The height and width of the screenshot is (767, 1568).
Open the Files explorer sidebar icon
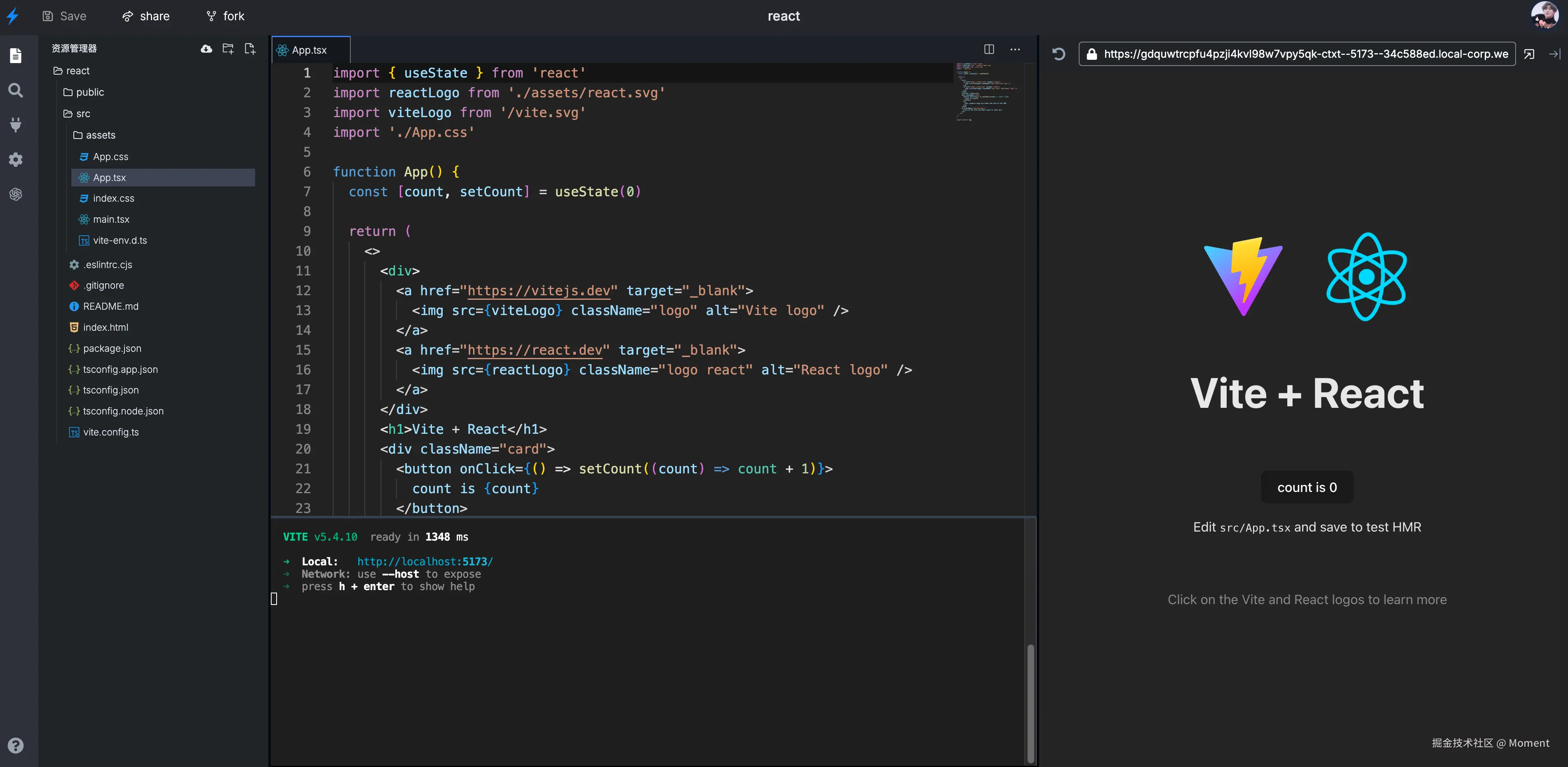(16, 55)
